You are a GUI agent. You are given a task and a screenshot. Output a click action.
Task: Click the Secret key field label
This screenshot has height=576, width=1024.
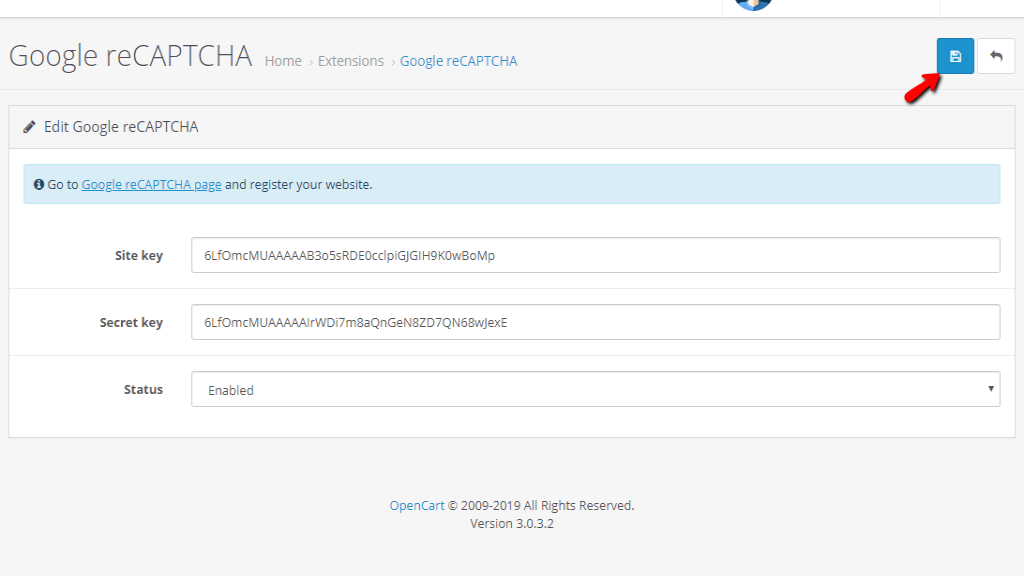tap(131, 323)
